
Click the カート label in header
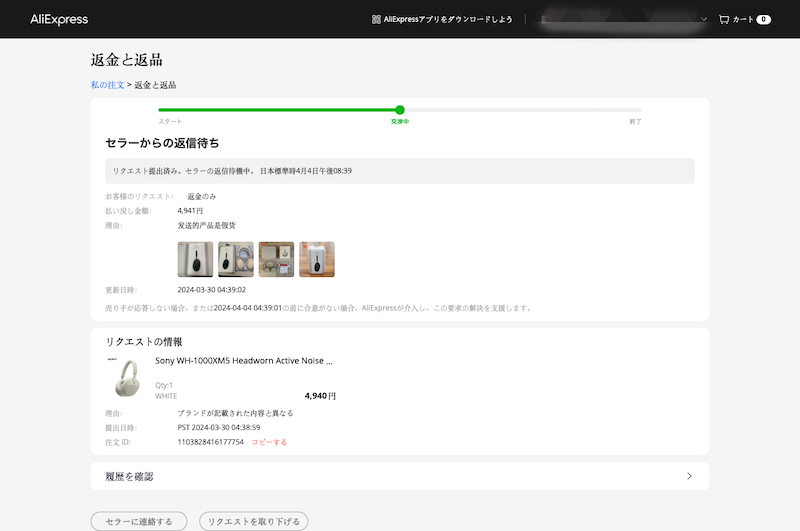click(743, 19)
